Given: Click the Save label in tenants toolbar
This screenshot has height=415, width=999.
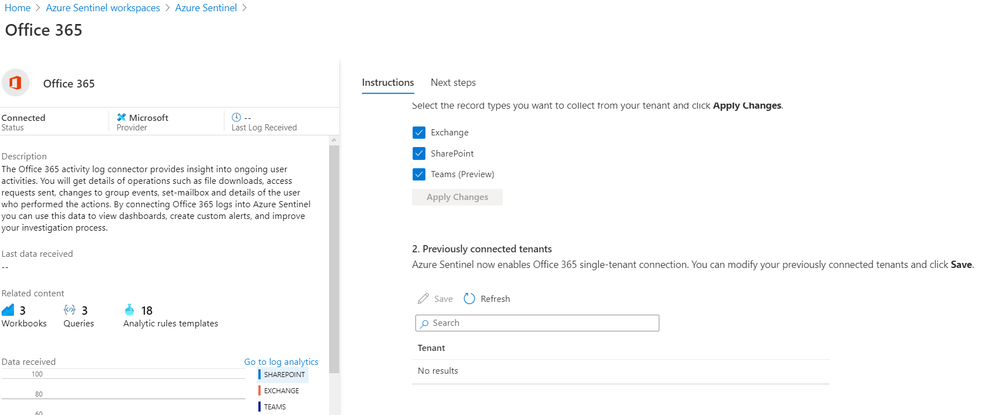Looking at the screenshot, I should click(443, 298).
